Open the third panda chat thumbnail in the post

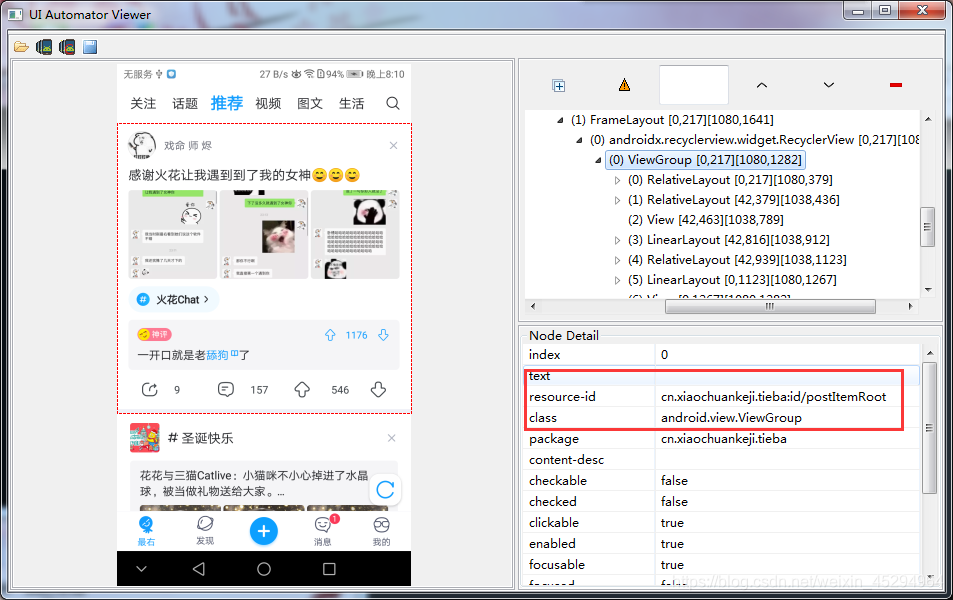(x=355, y=234)
